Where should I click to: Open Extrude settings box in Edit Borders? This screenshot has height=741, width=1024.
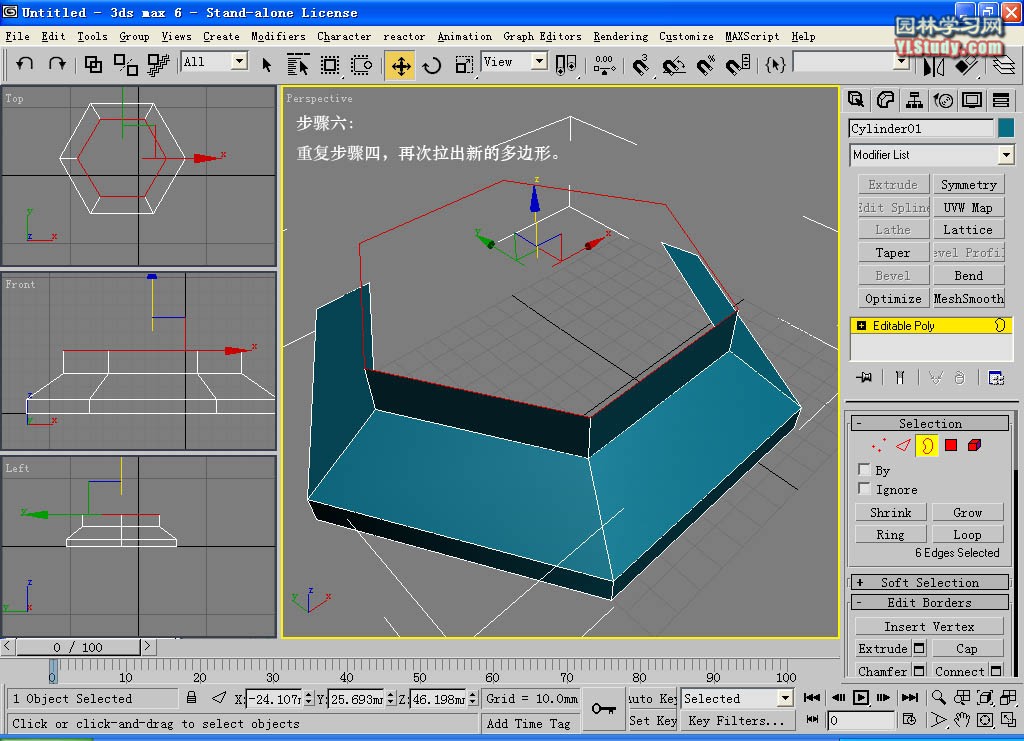pyautogui.click(x=919, y=648)
